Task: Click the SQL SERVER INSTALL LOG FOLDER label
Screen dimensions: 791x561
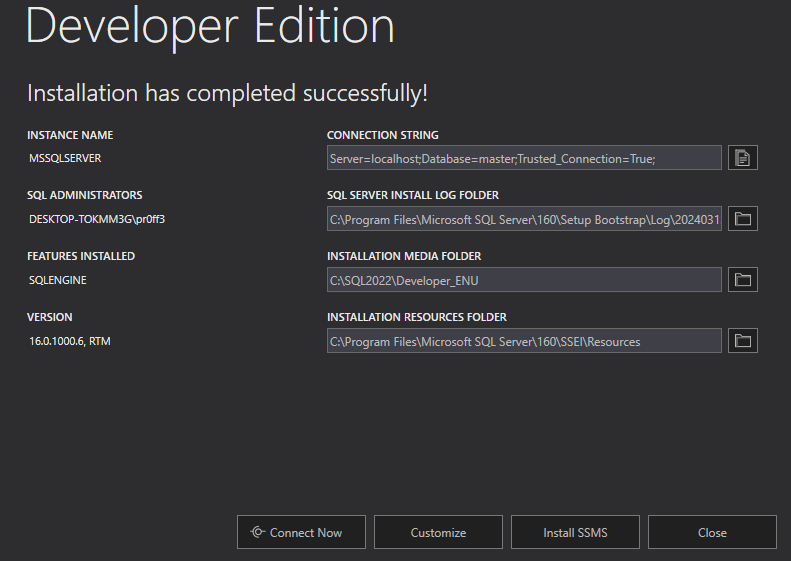Action: click(x=413, y=195)
